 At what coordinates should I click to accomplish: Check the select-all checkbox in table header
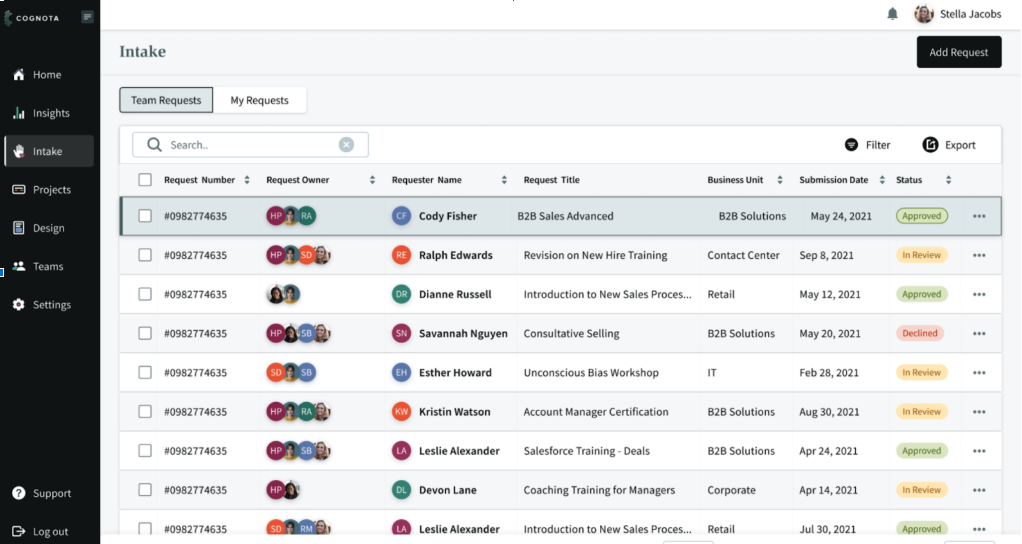pos(145,180)
